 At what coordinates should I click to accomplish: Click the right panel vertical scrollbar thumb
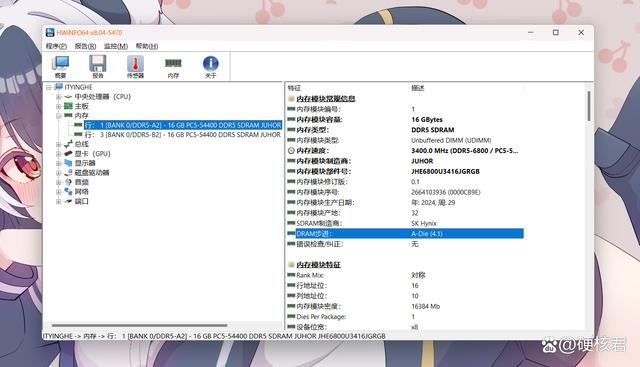pyautogui.click(x=589, y=106)
